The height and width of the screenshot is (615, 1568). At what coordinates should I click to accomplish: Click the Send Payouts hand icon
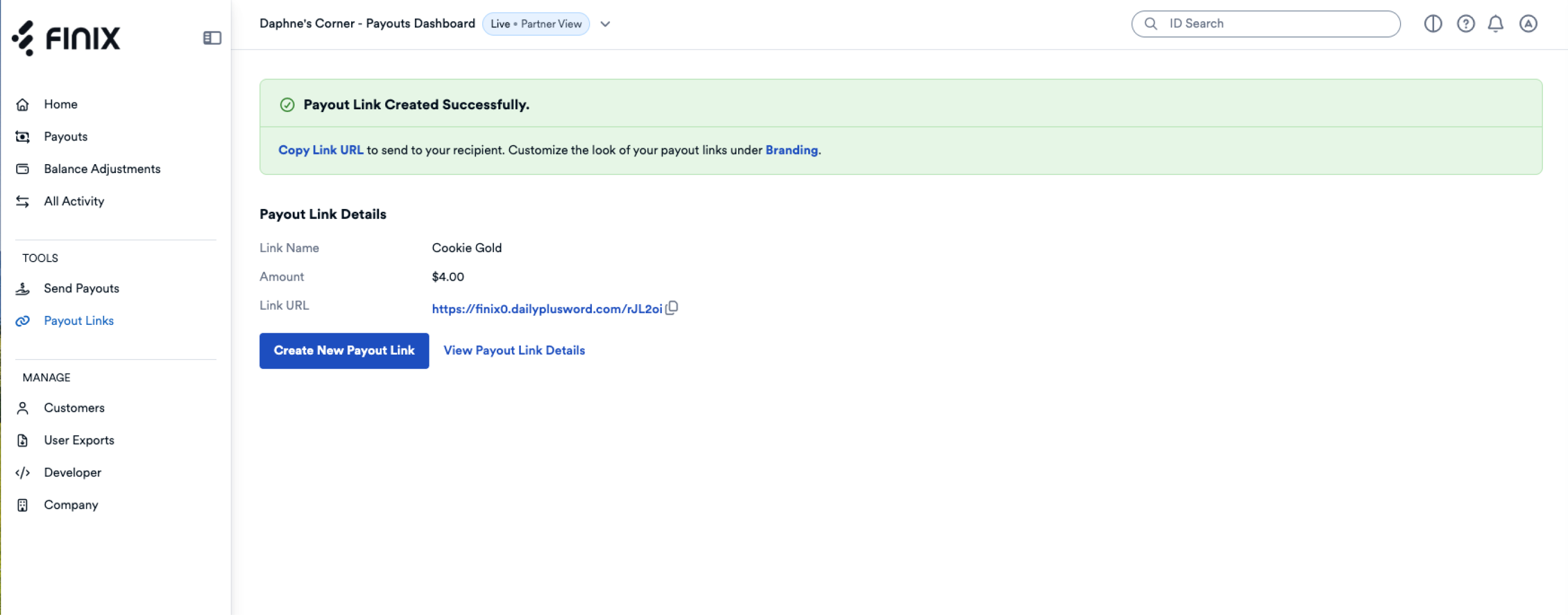(x=22, y=288)
